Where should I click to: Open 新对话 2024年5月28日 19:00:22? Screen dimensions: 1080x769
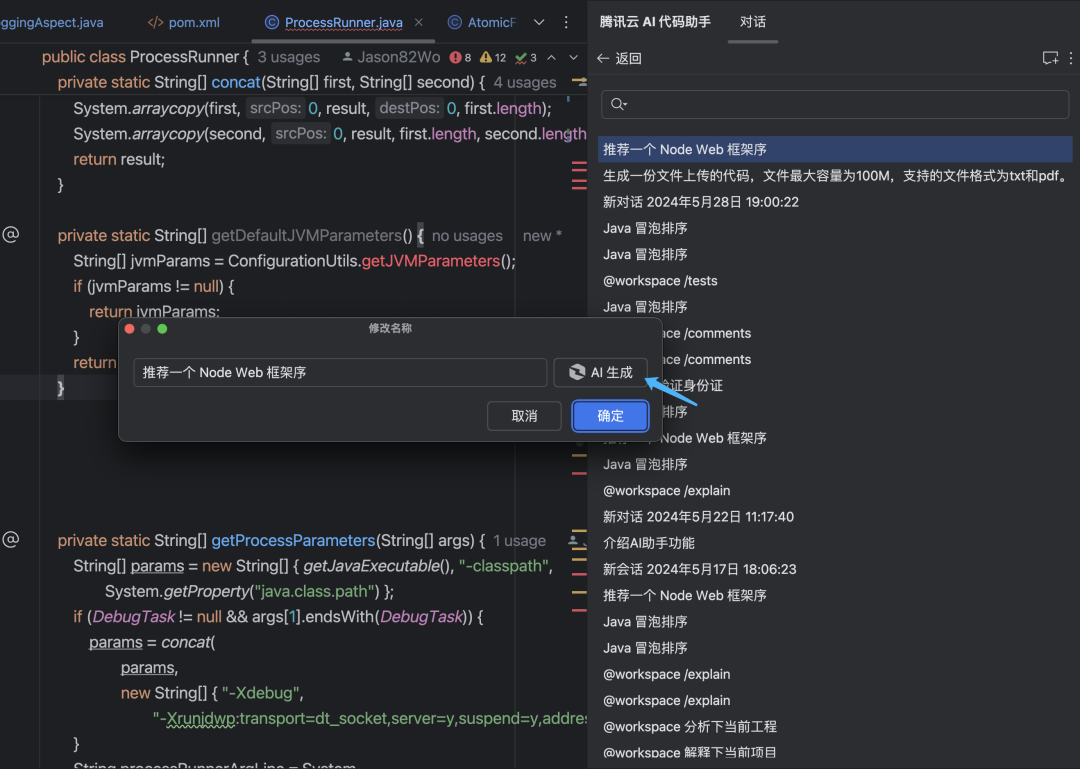(700, 202)
